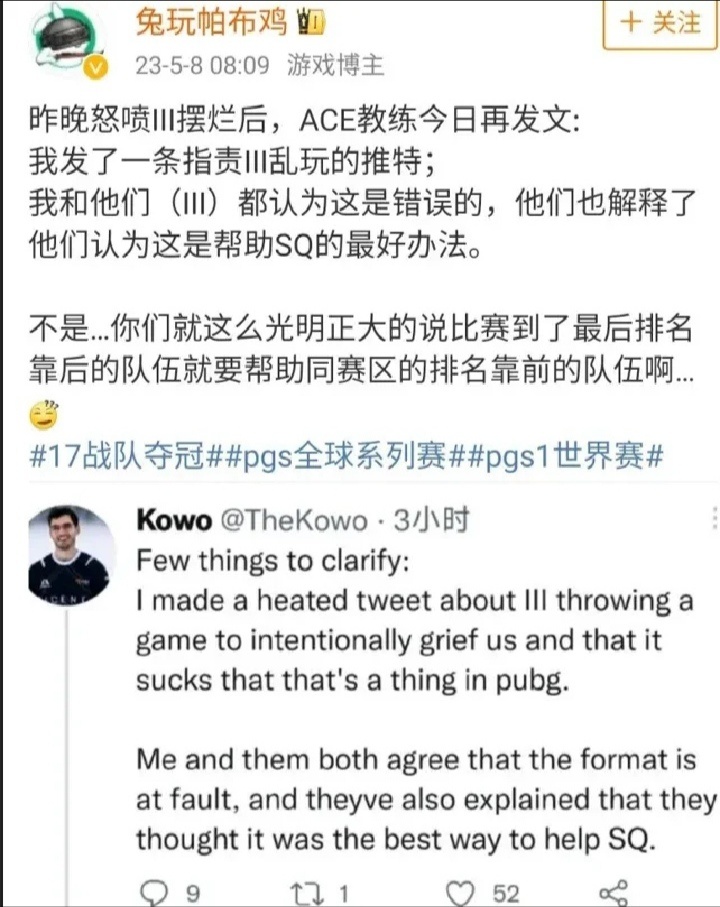
Task: Open hashtag #pgs全球系列赛#
Action: (x=339, y=456)
